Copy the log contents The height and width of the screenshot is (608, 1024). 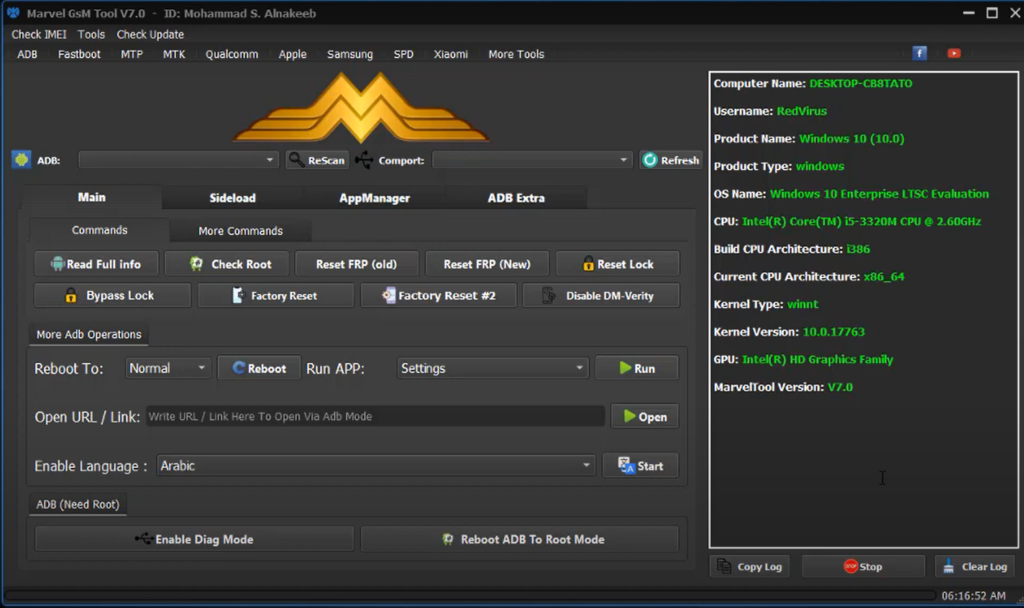(x=750, y=566)
